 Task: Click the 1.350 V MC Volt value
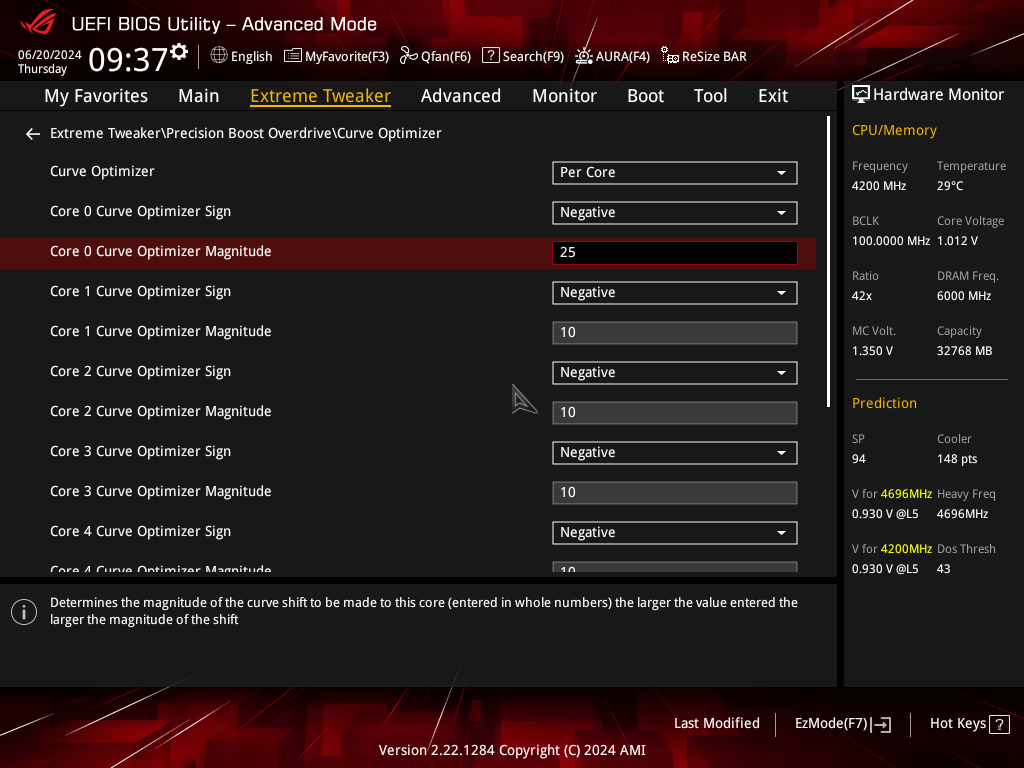[872, 351]
